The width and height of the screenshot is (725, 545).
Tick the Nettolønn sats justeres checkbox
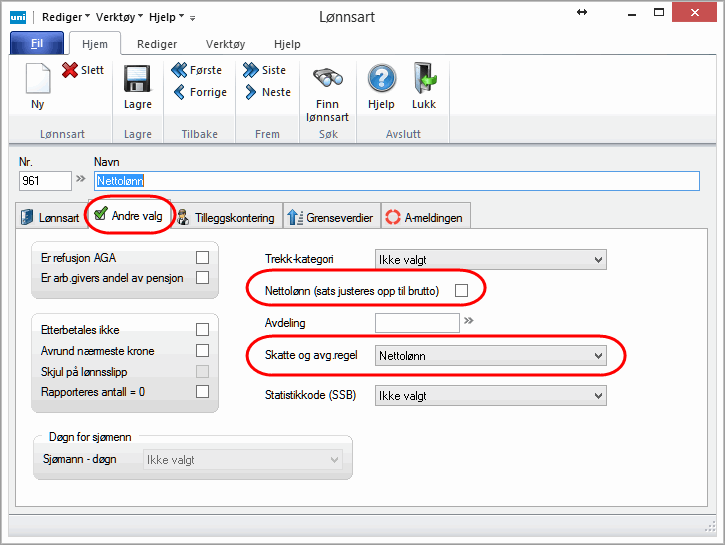pos(461,290)
